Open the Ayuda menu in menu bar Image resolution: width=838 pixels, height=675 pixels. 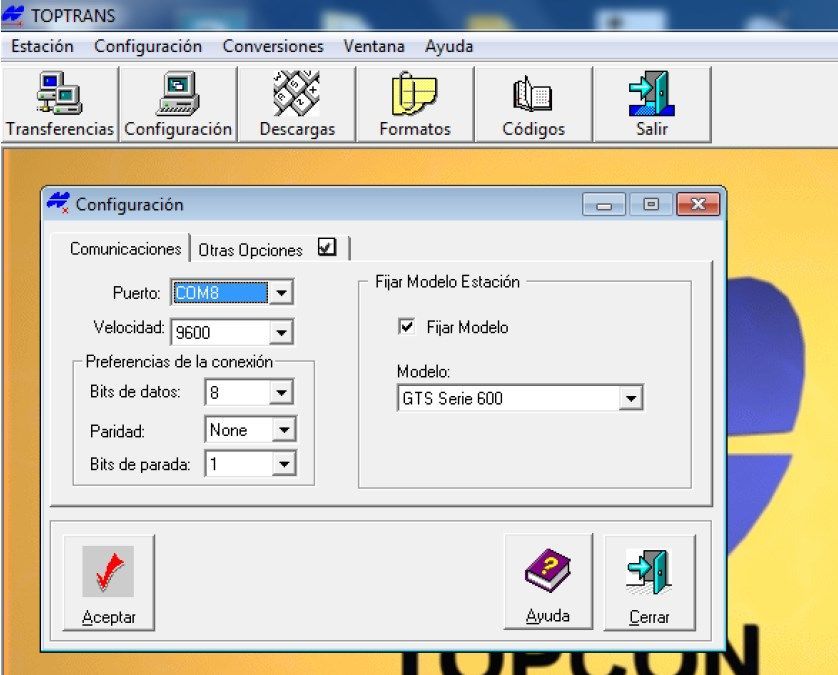[x=449, y=46]
